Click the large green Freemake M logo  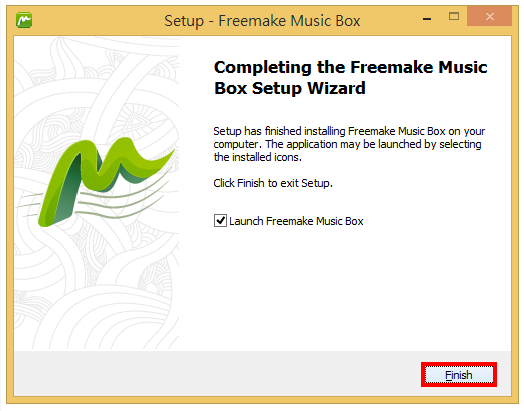(106, 181)
